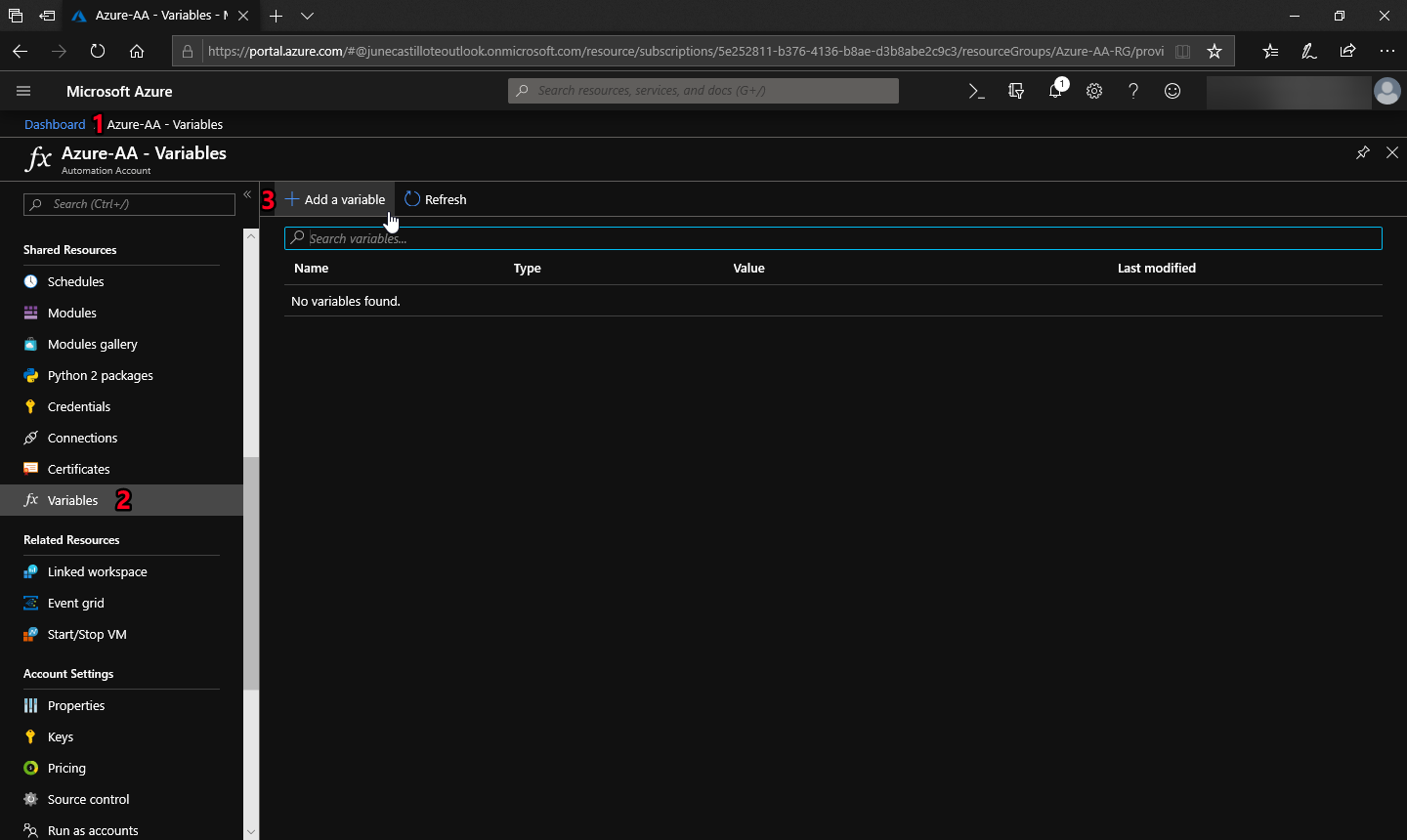The image size is (1407, 840).
Task: Collapse the blade sidebar
Action: pos(247,194)
